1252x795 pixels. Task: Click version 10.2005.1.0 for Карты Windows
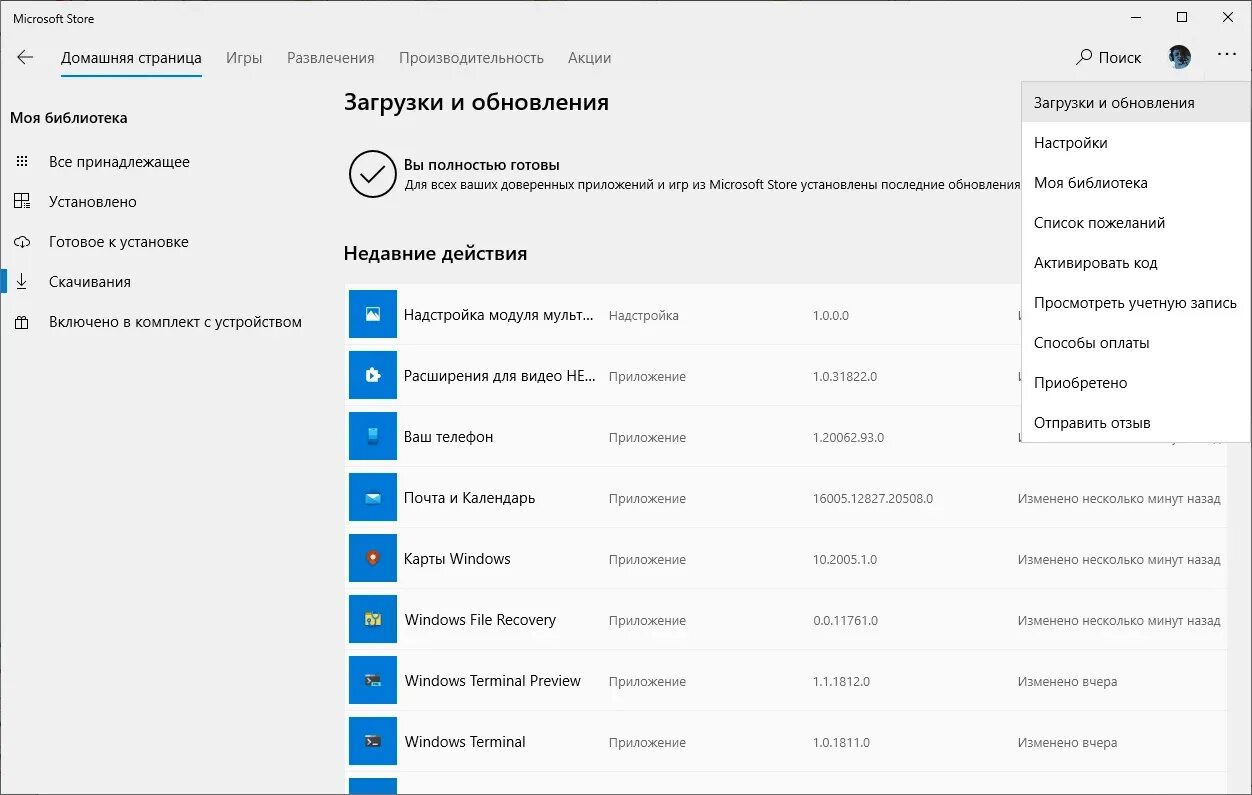[x=845, y=560]
